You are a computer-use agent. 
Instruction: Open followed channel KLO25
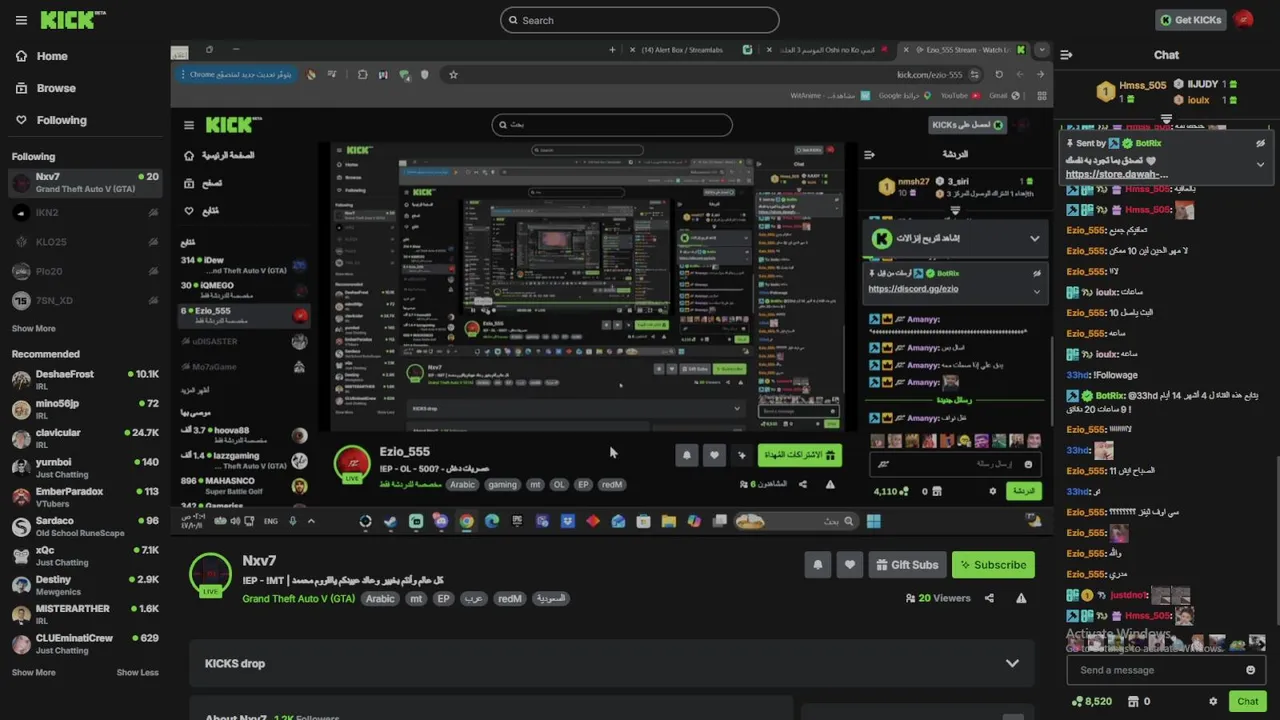point(85,242)
